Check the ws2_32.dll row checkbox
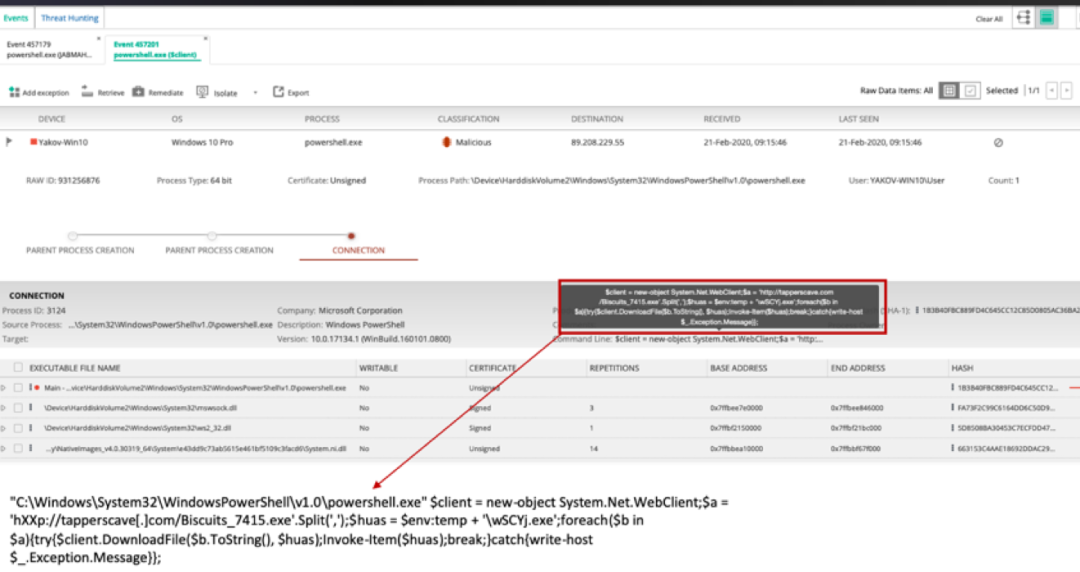Viewport: 1080px width, 572px height. 18,428
